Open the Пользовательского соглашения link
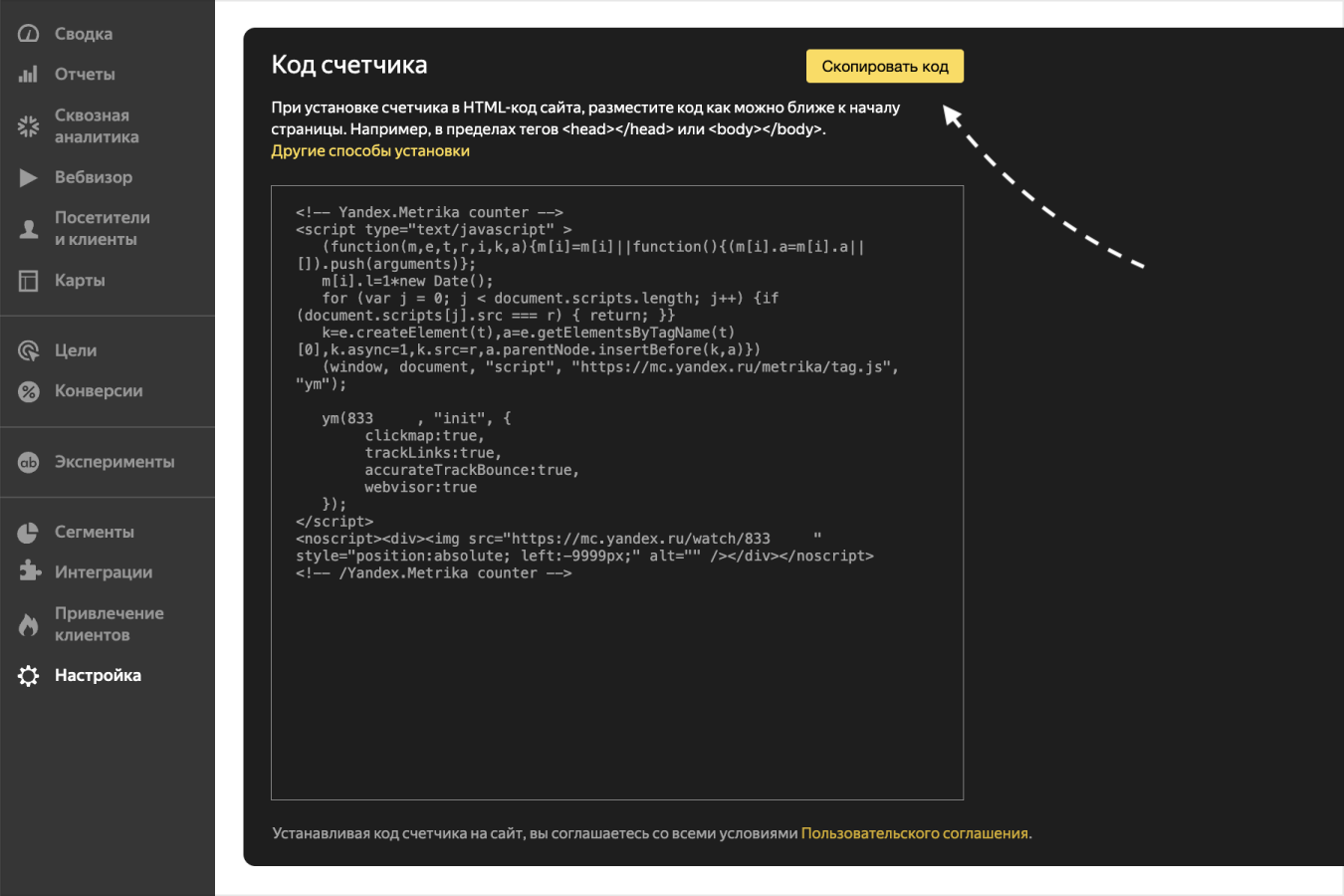Viewport: 1344px width, 896px height. pos(915,833)
